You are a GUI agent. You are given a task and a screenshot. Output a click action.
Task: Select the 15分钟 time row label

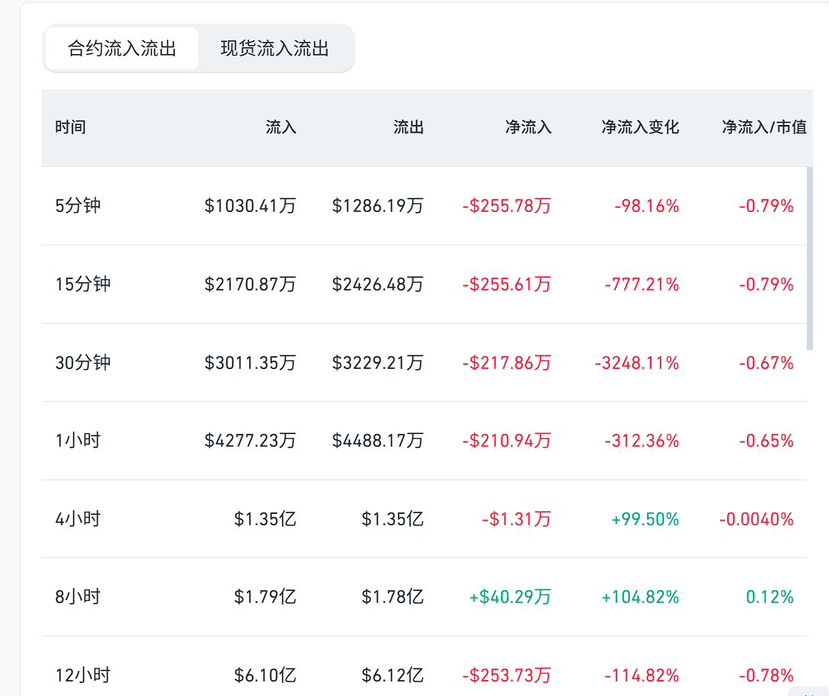click(82, 284)
